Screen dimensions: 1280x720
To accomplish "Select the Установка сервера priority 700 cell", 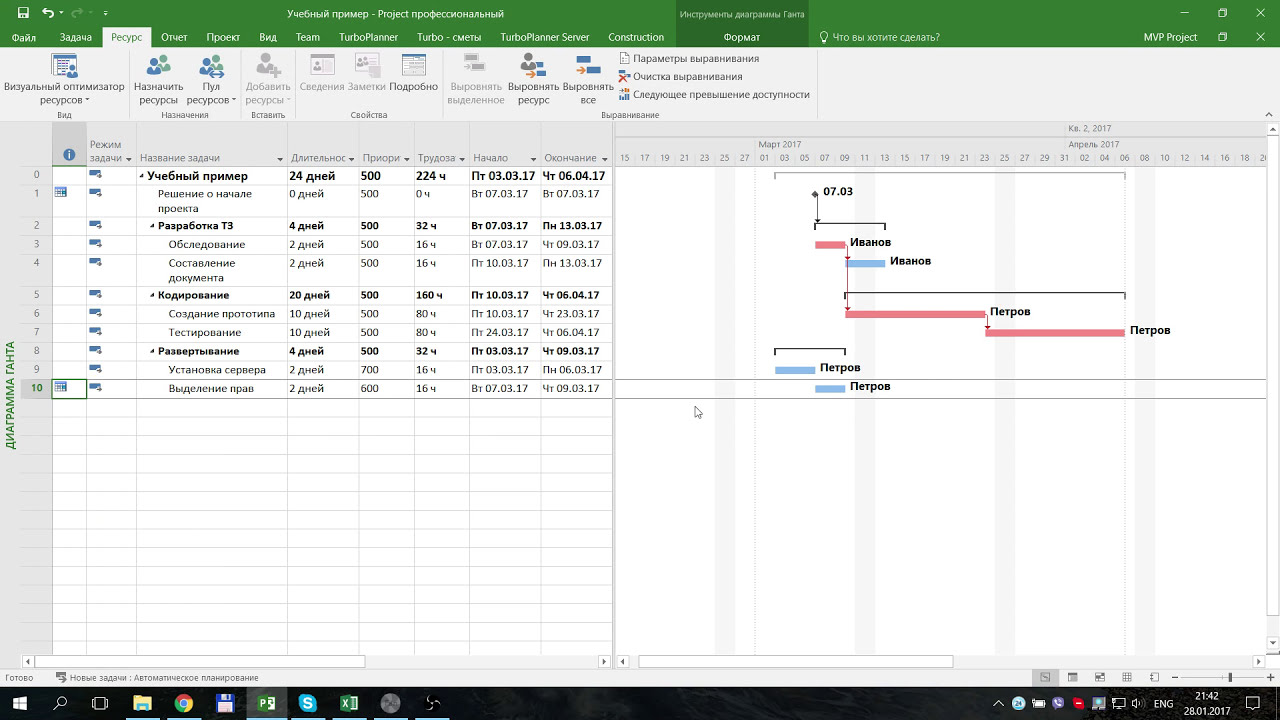I will click(x=386, y=370).
